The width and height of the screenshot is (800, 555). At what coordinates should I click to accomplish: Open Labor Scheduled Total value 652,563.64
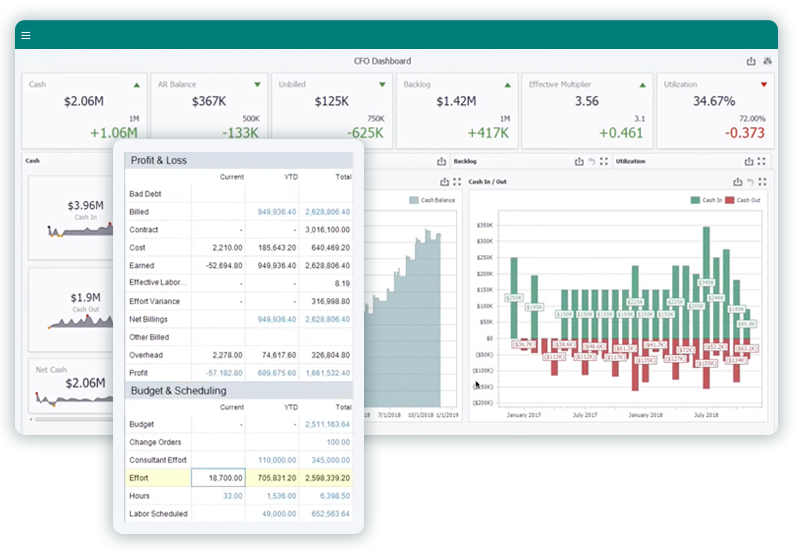pos(331,514)
